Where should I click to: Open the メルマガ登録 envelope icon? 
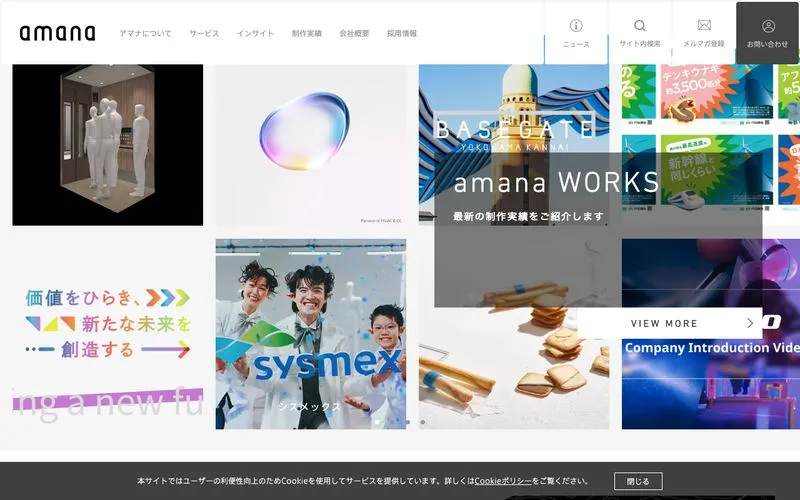704,25
